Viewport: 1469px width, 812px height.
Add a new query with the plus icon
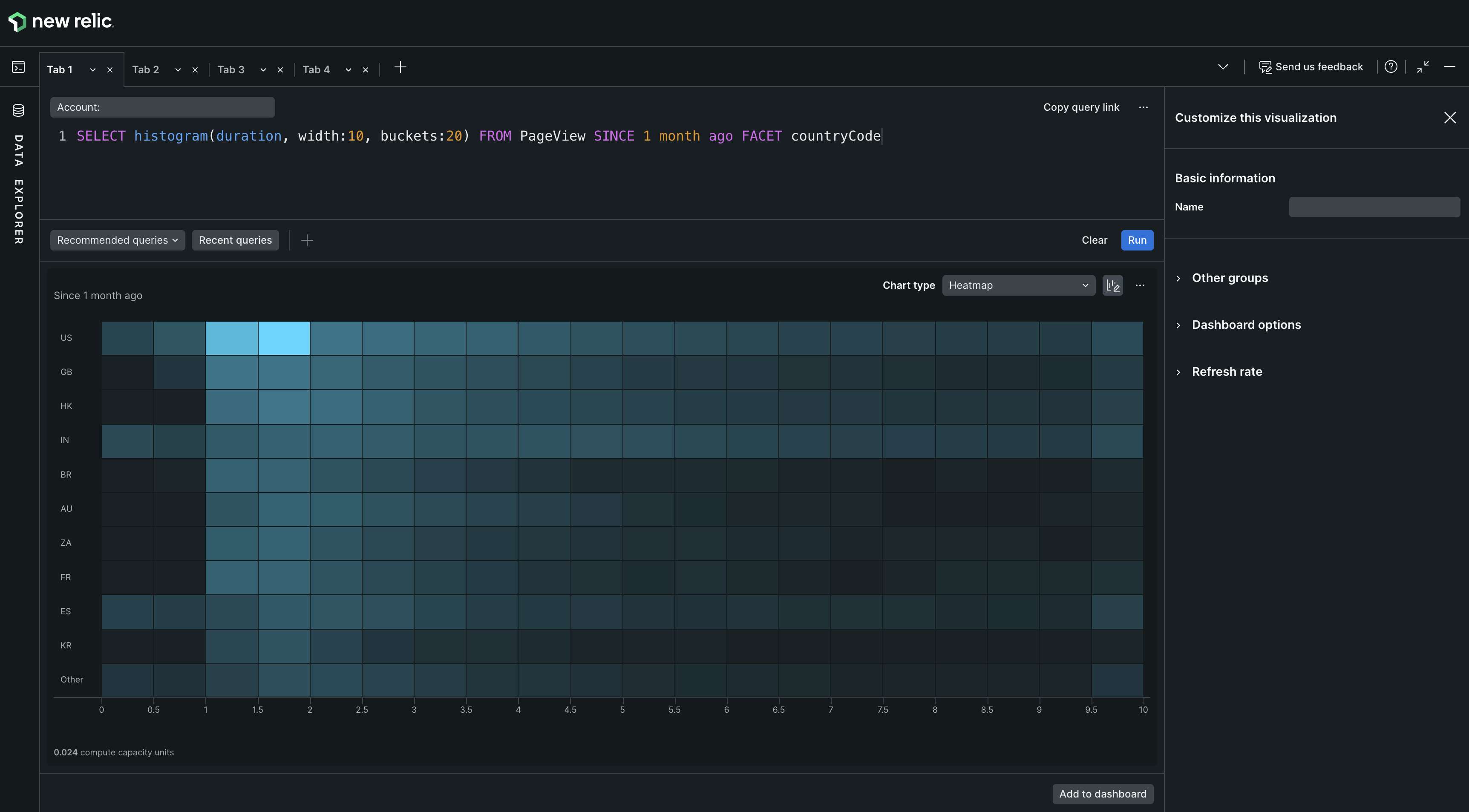point(307,240)
